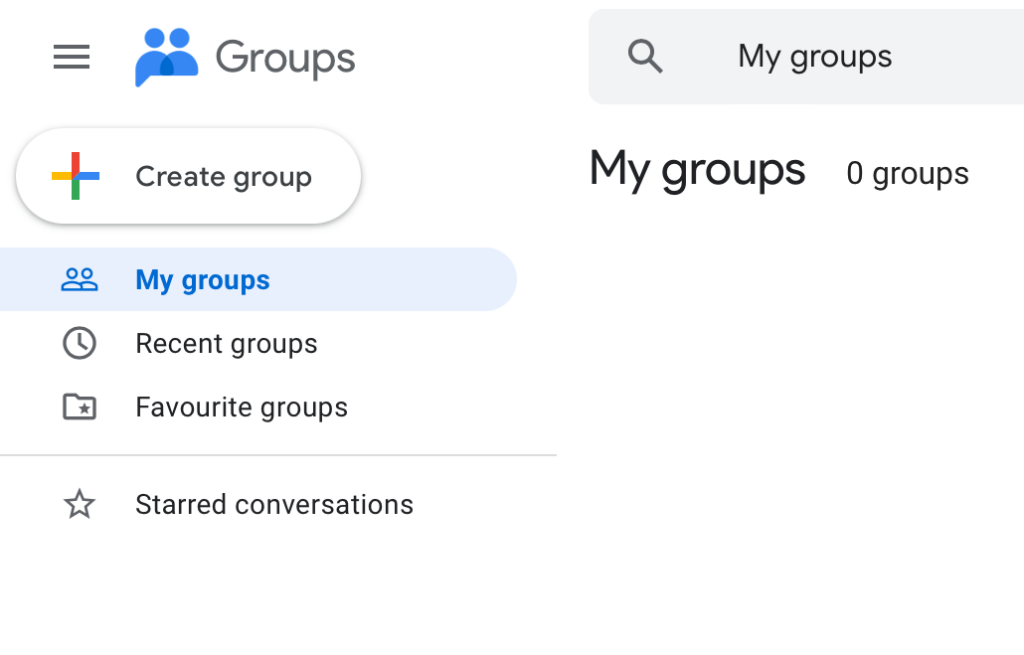Select the Favourite groups folder-star icon
Image resolution: width=1024 pixels, height=655 pixels.
[x=78, y=407]
